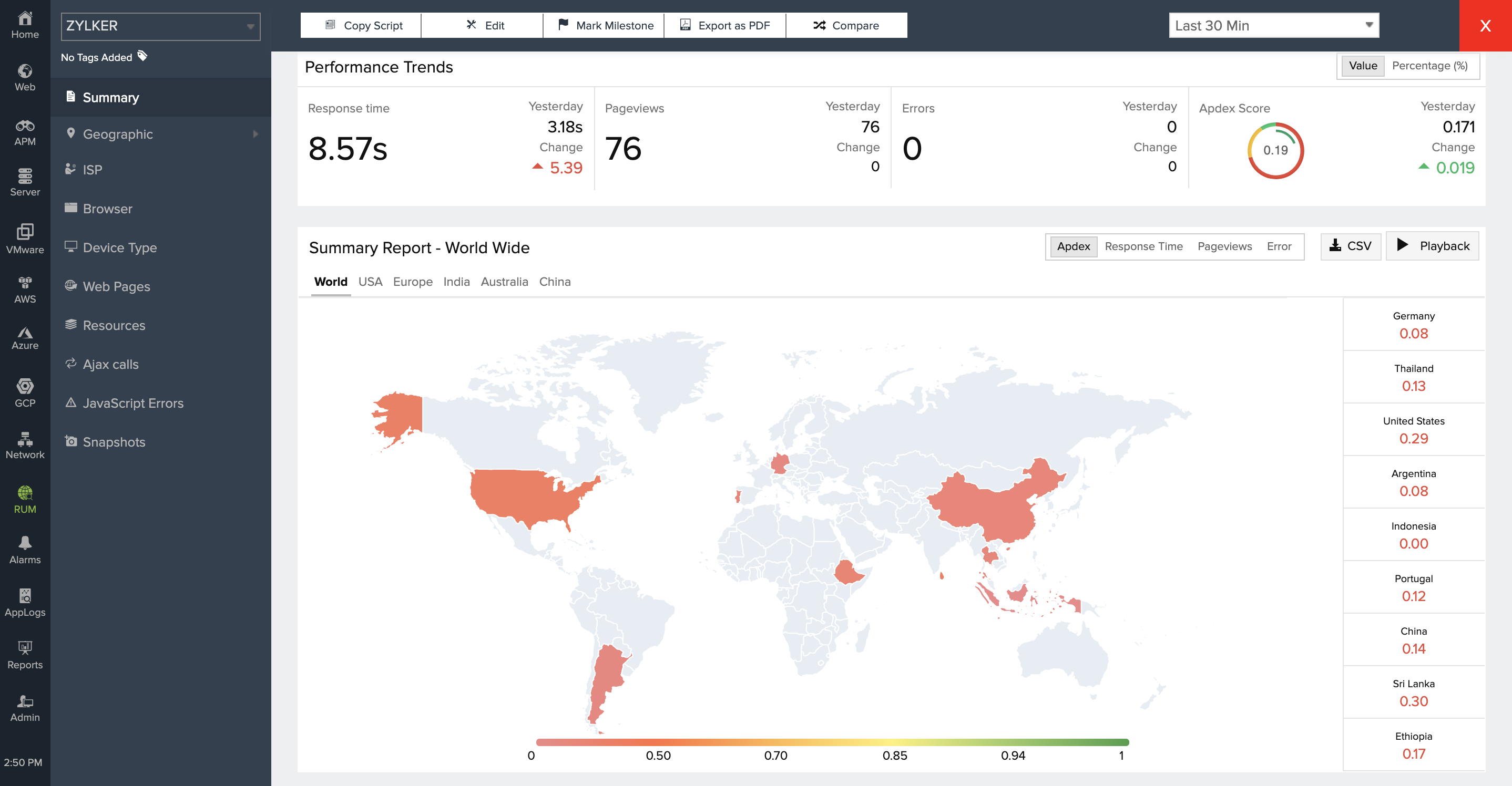Screen dimensions: 1512x786
Task: Switch to the USA tab
Action: pos(370,282)
